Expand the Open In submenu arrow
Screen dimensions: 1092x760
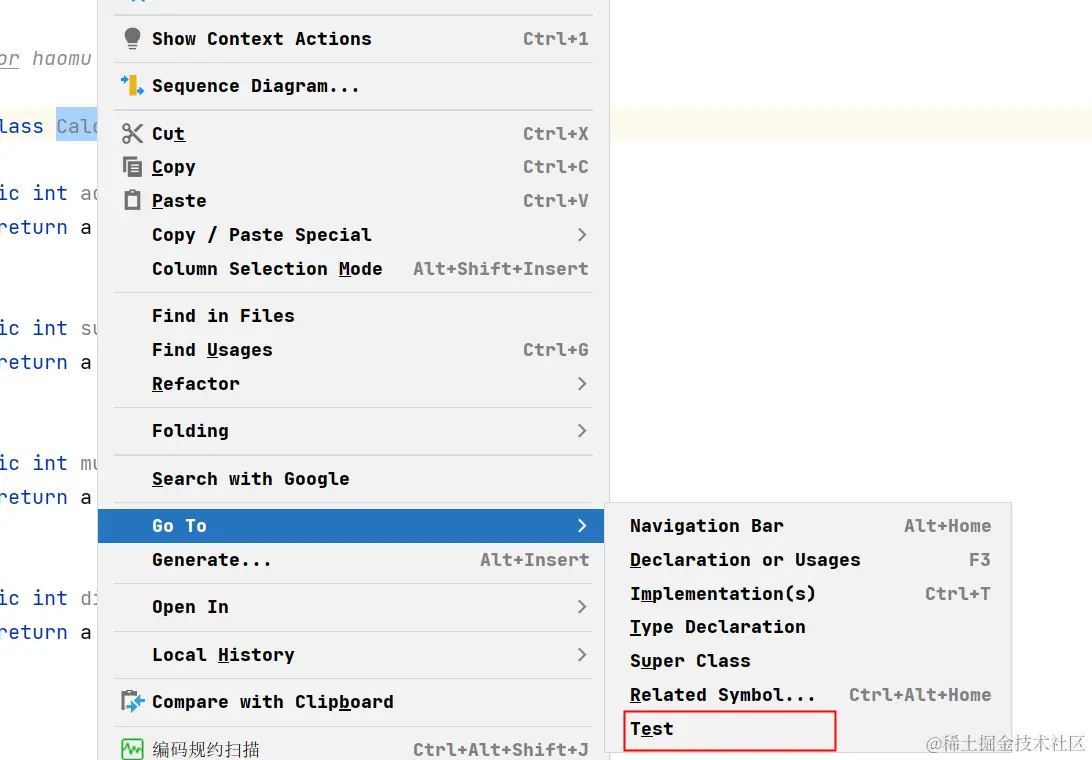click(x=582, y=607)
